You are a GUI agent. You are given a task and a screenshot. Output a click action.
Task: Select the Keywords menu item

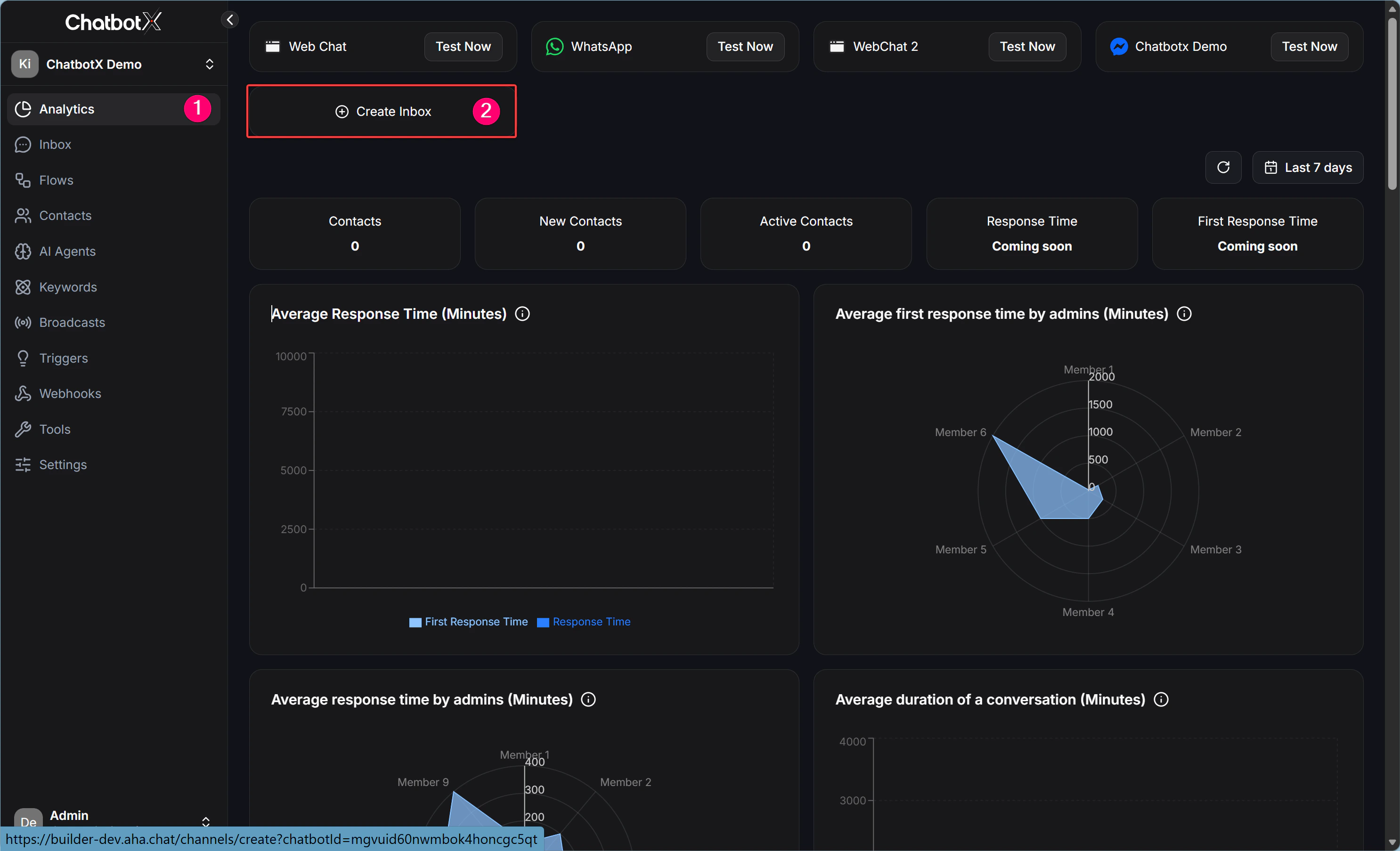[x=113, y=287]
